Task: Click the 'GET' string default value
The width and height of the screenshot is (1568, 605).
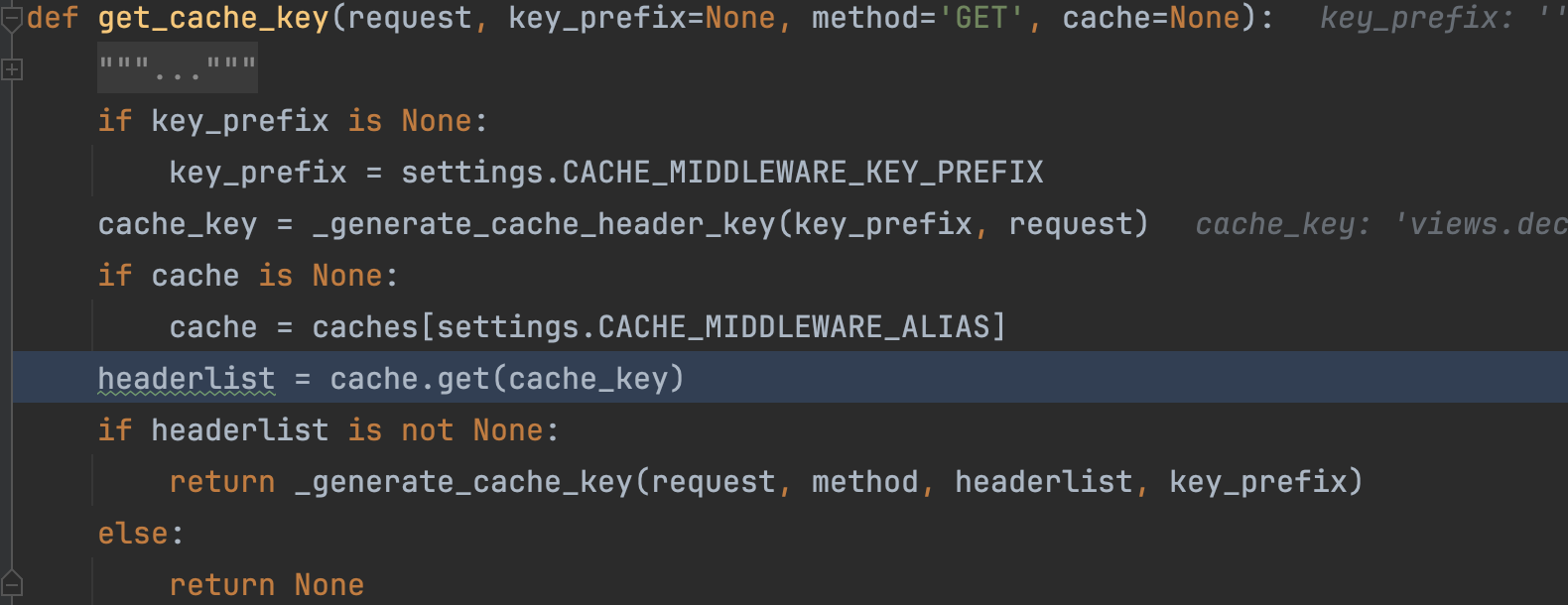Action: (x=980, y=18)
